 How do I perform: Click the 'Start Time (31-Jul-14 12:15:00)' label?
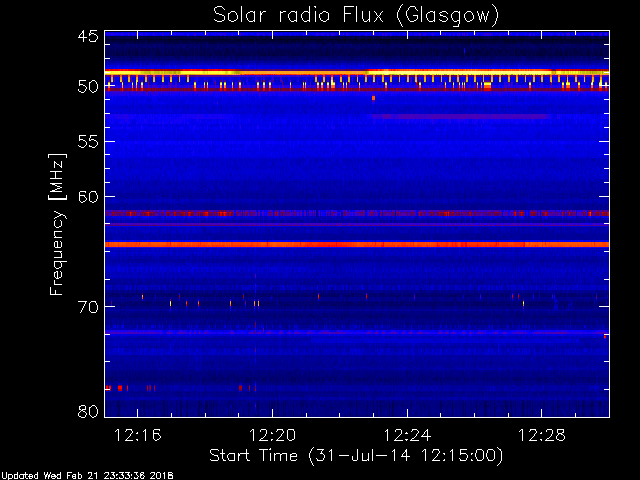(356, 456)
